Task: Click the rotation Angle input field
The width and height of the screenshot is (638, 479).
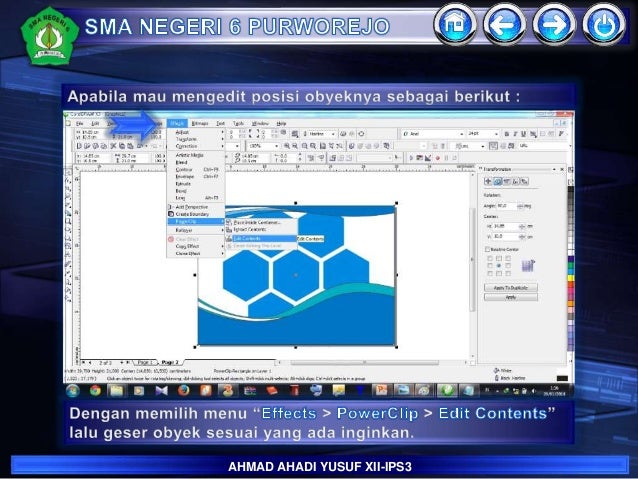Action: pyautogui.click(x=507, y=206)
